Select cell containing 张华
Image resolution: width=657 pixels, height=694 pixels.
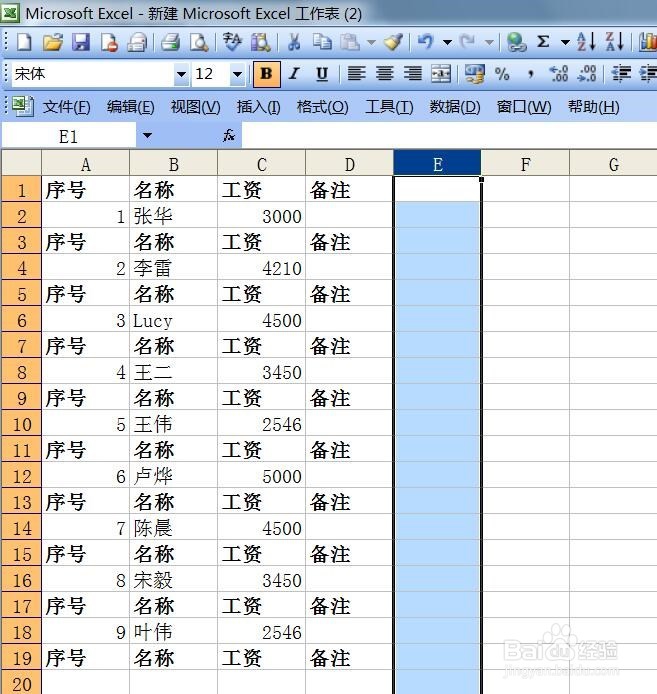(x=174, y=216)
